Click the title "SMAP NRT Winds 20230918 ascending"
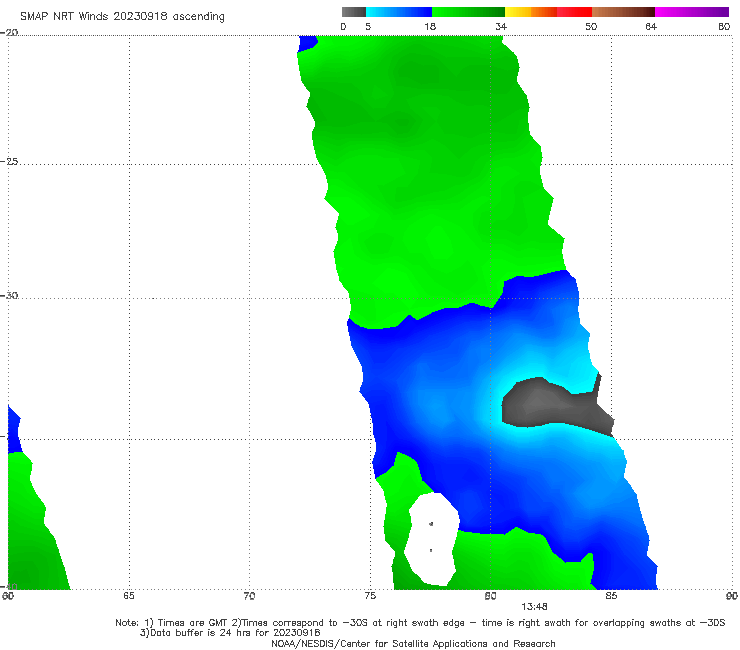Image resolution: width=740 pixels, height=650 pixels. 122,17
